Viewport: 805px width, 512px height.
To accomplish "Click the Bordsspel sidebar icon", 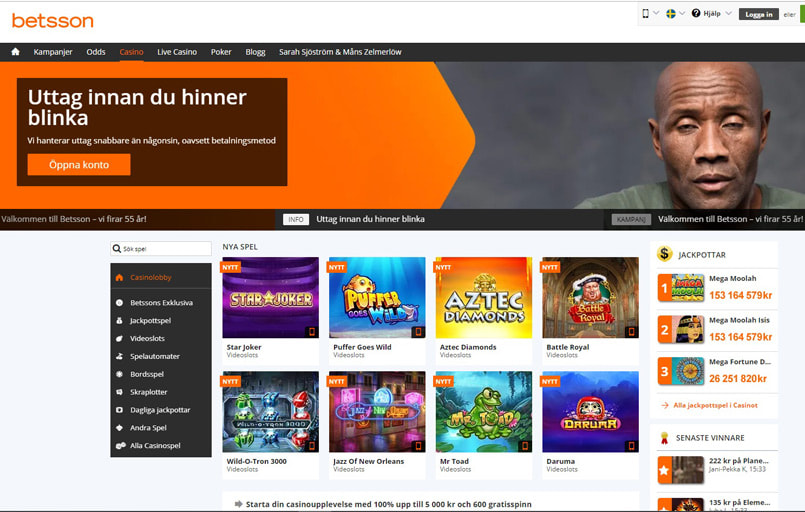I will (120, 374).
